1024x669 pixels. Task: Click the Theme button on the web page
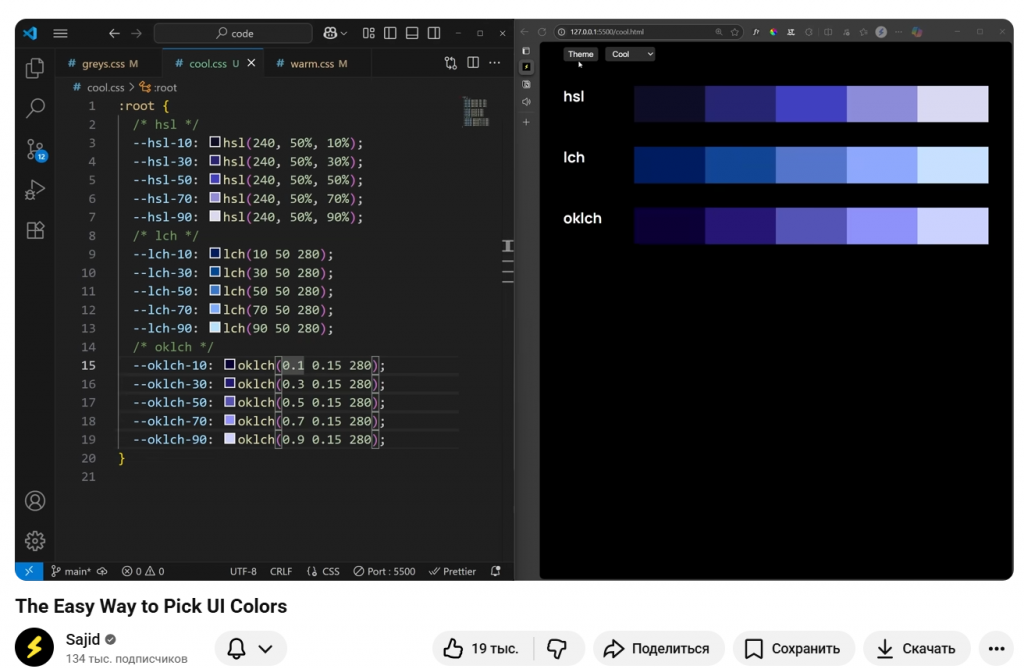coord(580,54)
